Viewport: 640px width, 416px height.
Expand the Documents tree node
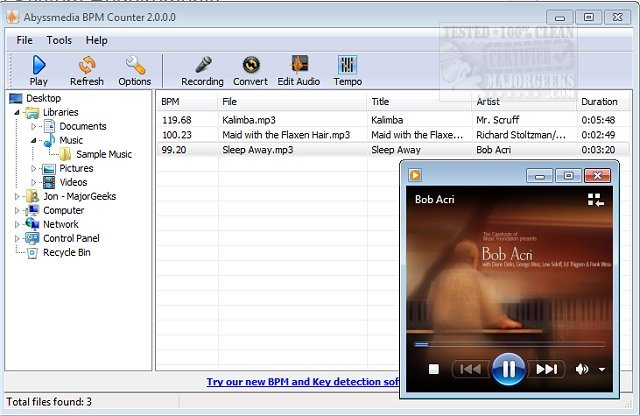33,127
